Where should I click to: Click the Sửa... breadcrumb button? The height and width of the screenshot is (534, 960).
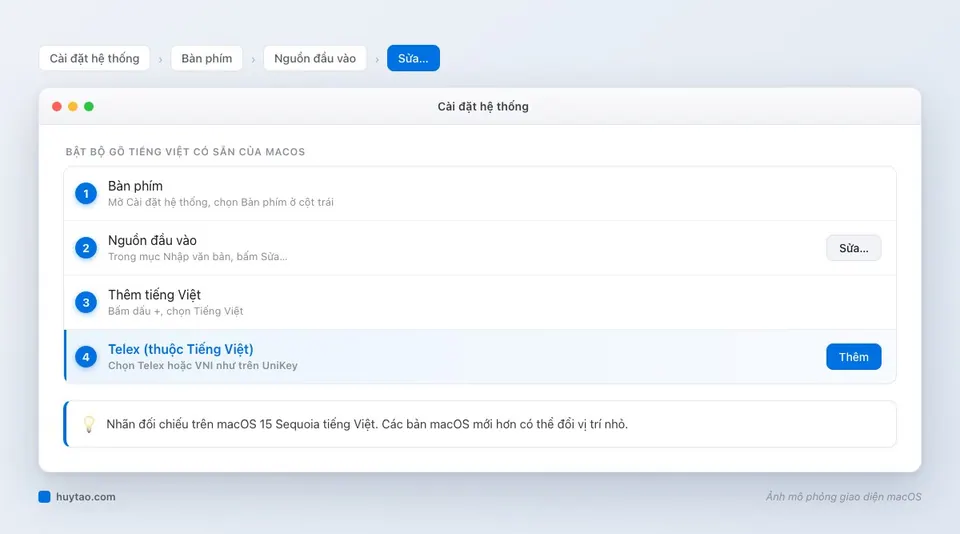point(413,58)
